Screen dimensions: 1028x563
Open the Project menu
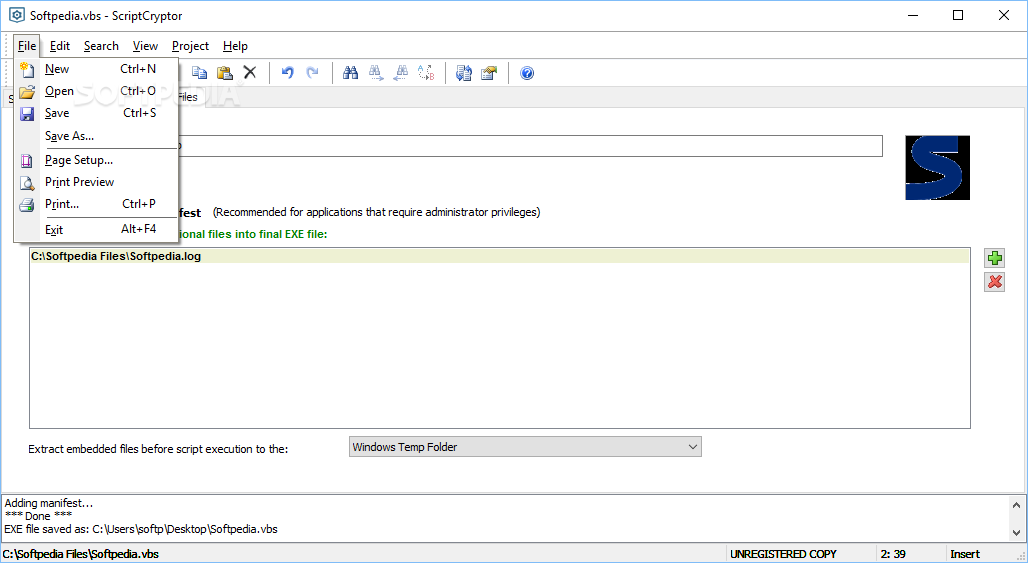pos(190,46)
